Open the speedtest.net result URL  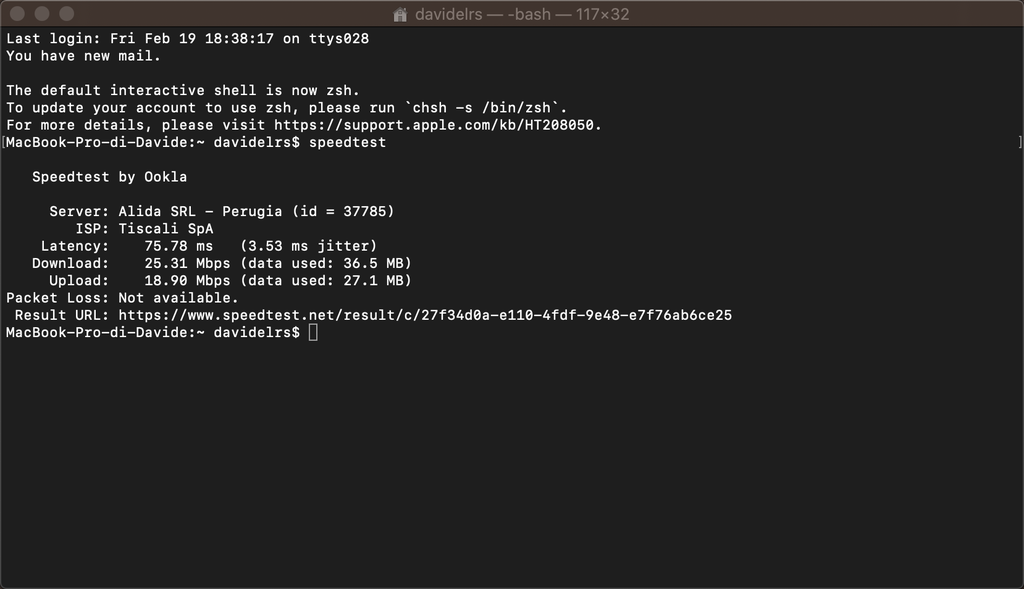click(x=425, y=315)
